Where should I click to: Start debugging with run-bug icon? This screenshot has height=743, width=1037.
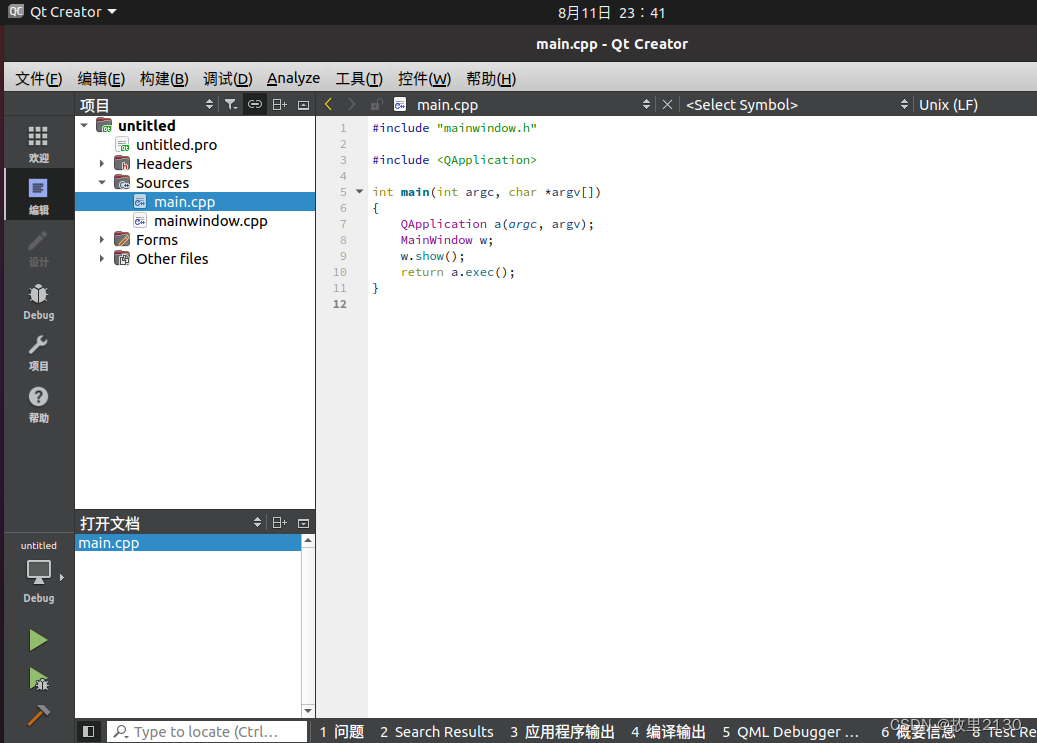tap(38, 678)
